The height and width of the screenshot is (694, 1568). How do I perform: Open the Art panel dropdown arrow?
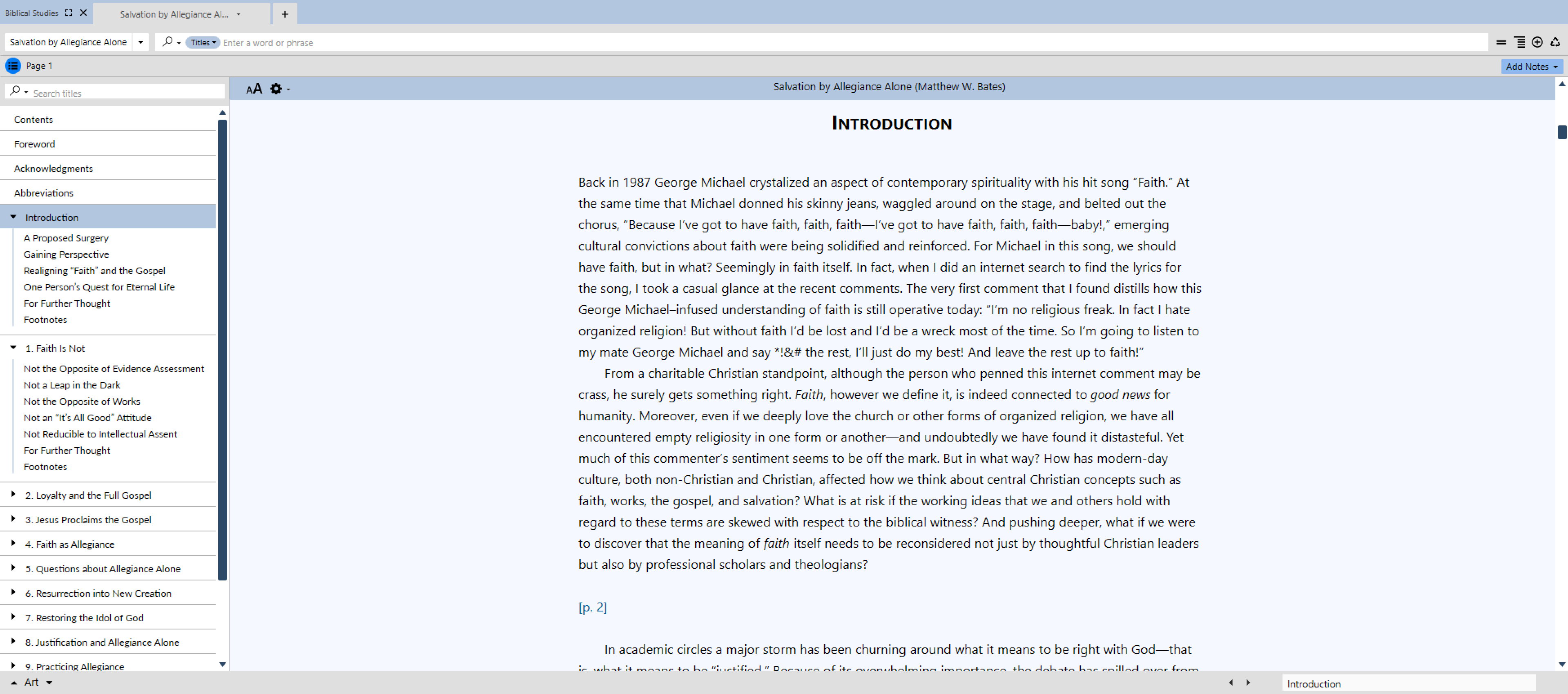pos(49,683)
